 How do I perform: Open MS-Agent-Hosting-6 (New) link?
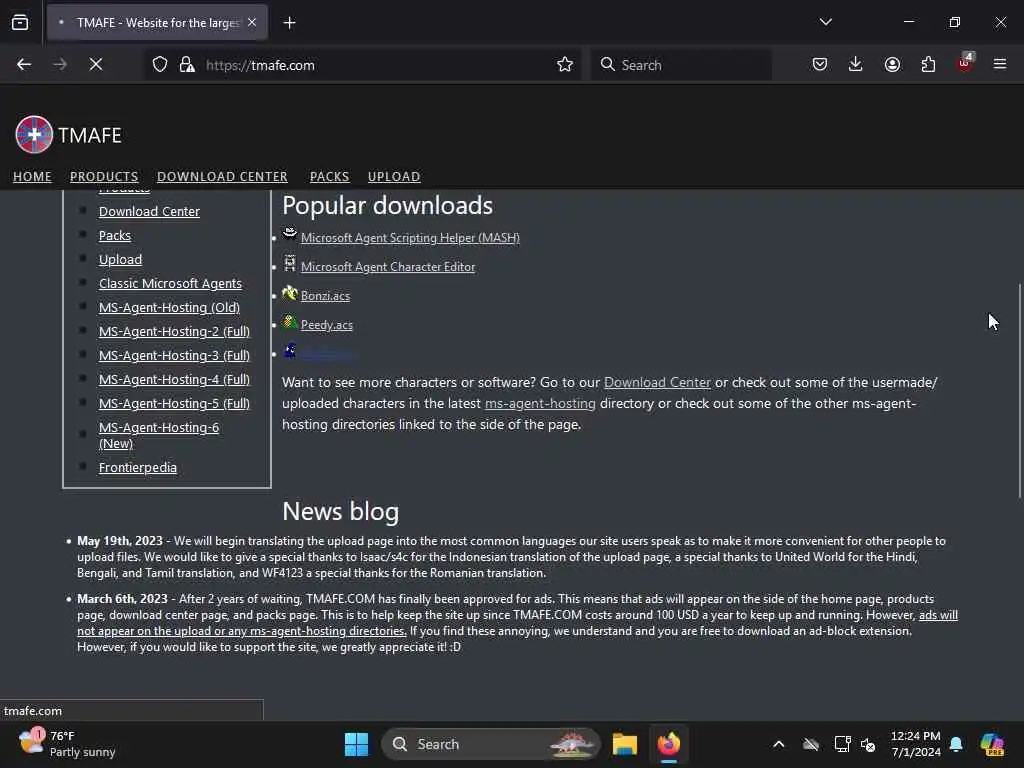[159, 436]
